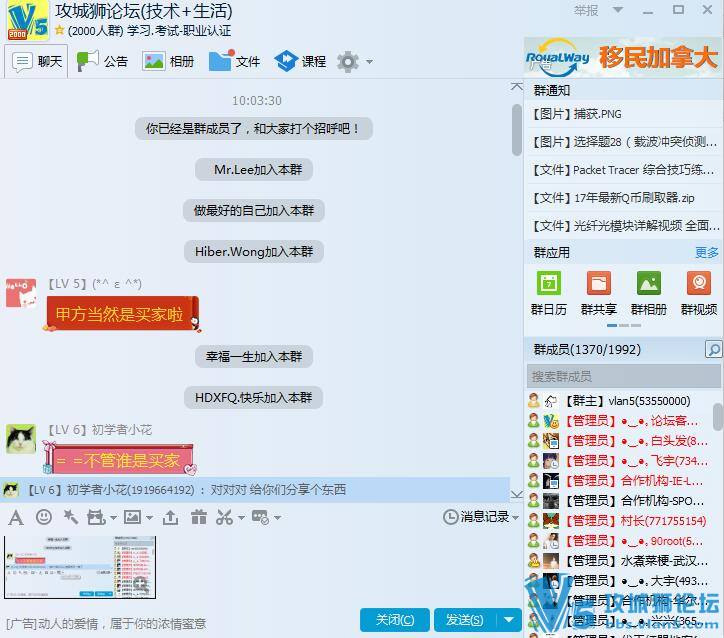Screen dimensions: 724x638
Task: Expand the send picture dropdown arrow
Action: pyautogui.click(x=149, y=518)
